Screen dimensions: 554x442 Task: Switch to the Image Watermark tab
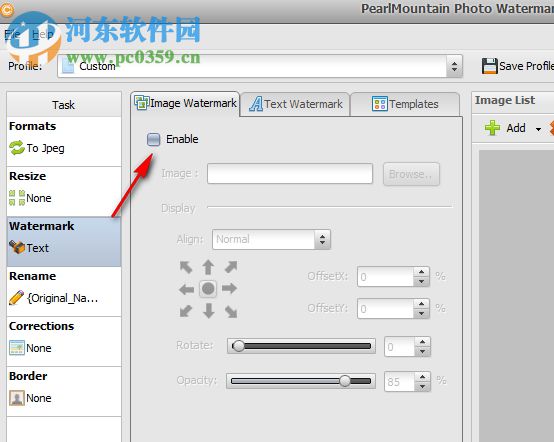pos(185,103)
